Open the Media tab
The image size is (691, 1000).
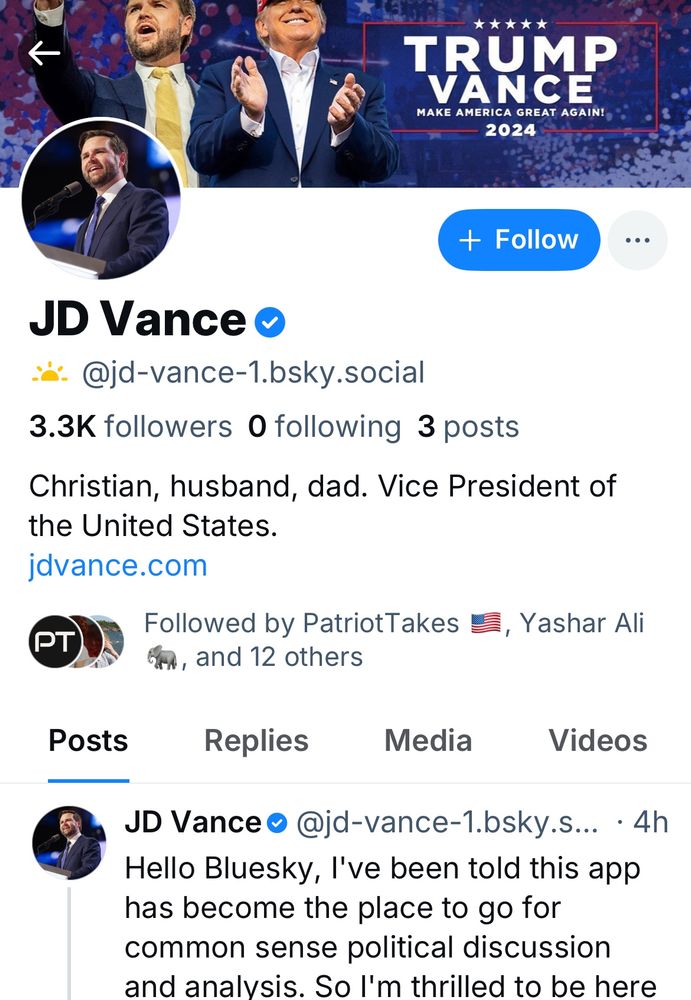point(428,740)
